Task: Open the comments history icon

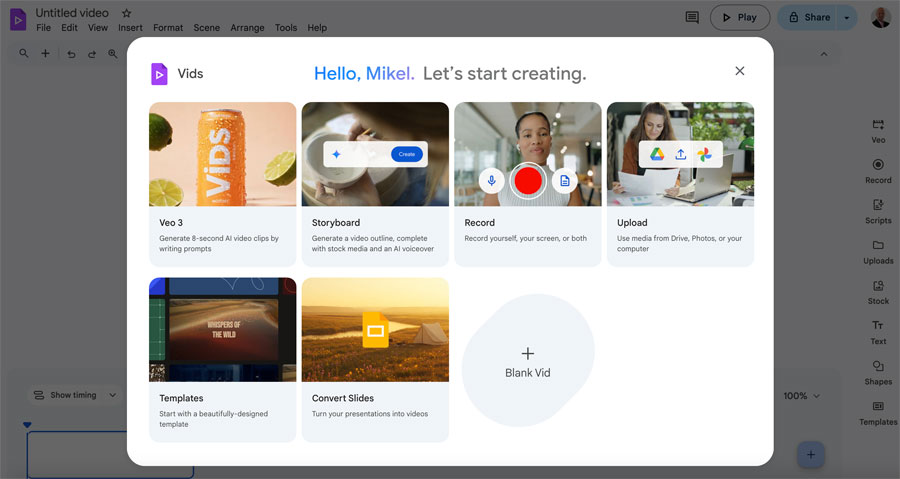Action: pos(692,17)
